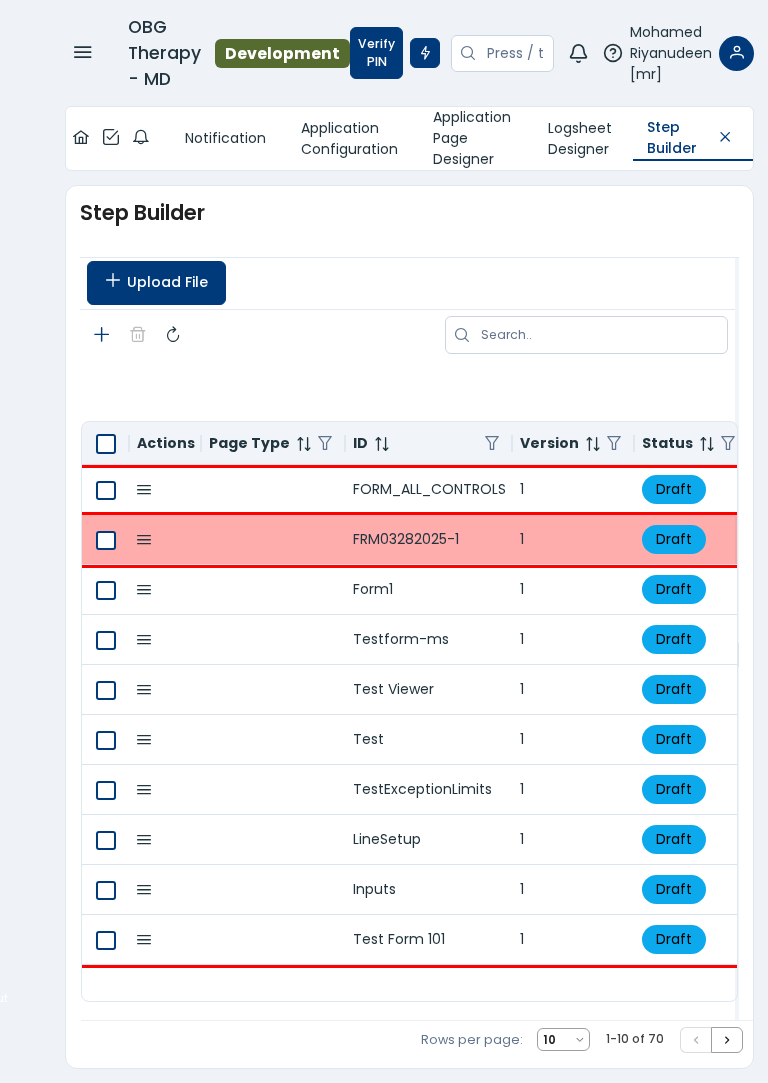Open actions menu for Inputs row

point(144,890)
